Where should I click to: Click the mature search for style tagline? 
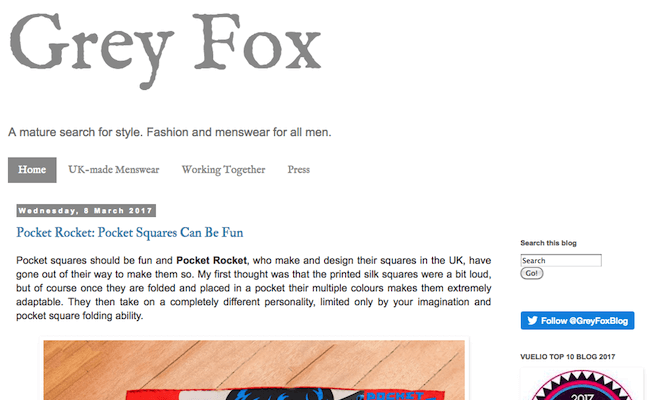click(169, 132)
